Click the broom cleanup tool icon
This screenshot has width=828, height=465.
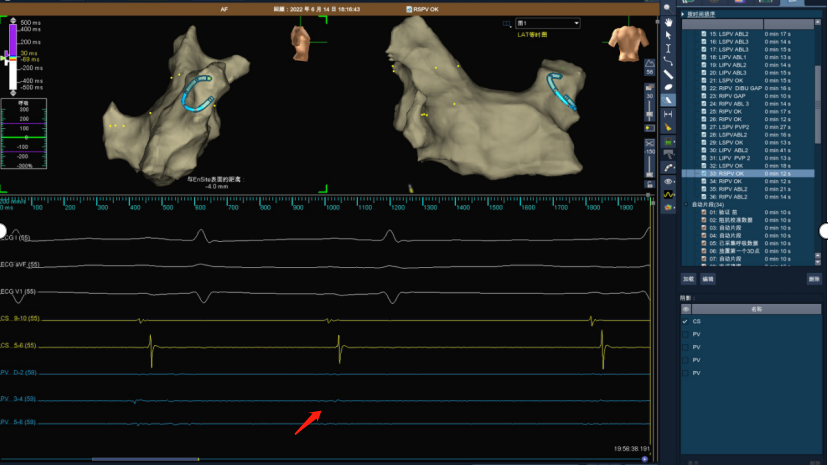tap(668, 127)
